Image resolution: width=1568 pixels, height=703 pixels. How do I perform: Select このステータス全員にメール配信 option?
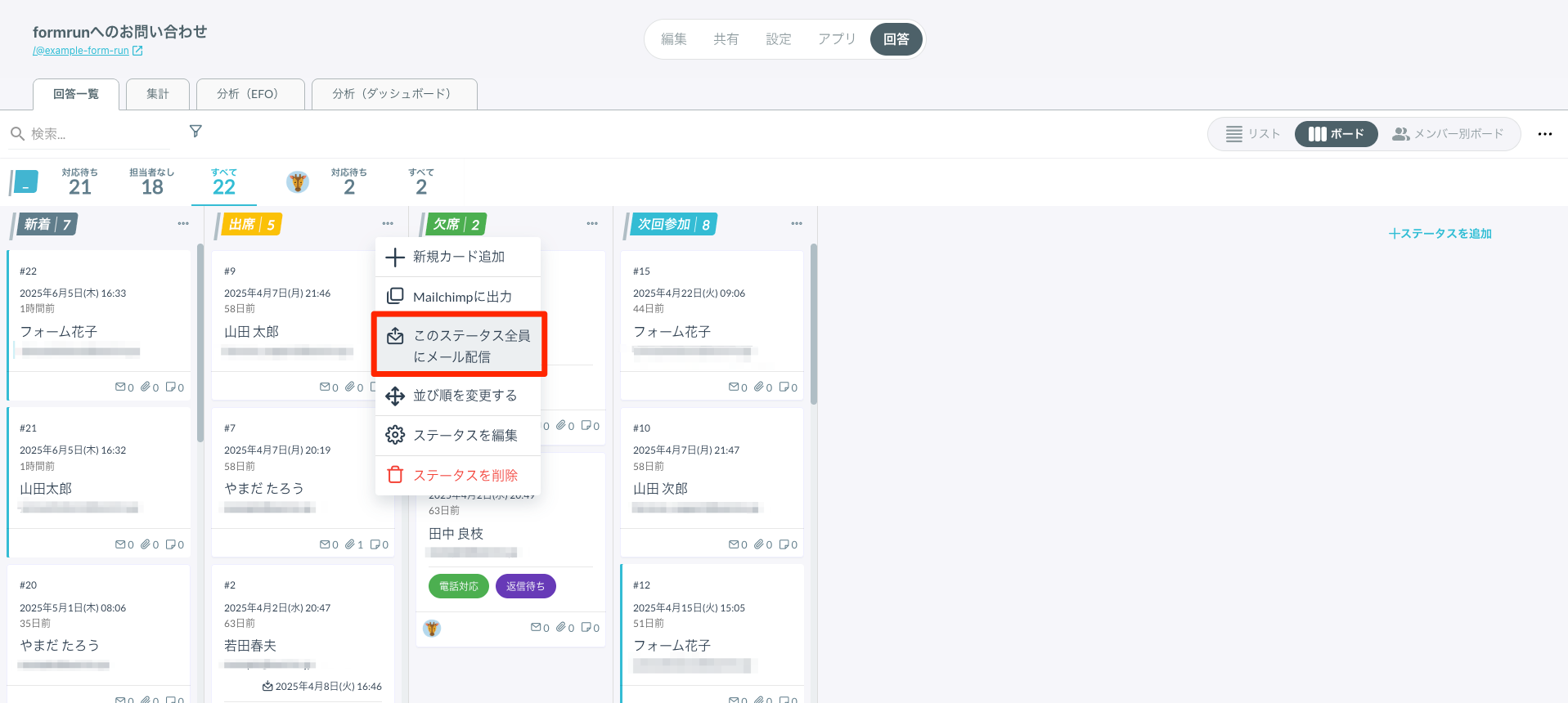(x=459, y=346)
